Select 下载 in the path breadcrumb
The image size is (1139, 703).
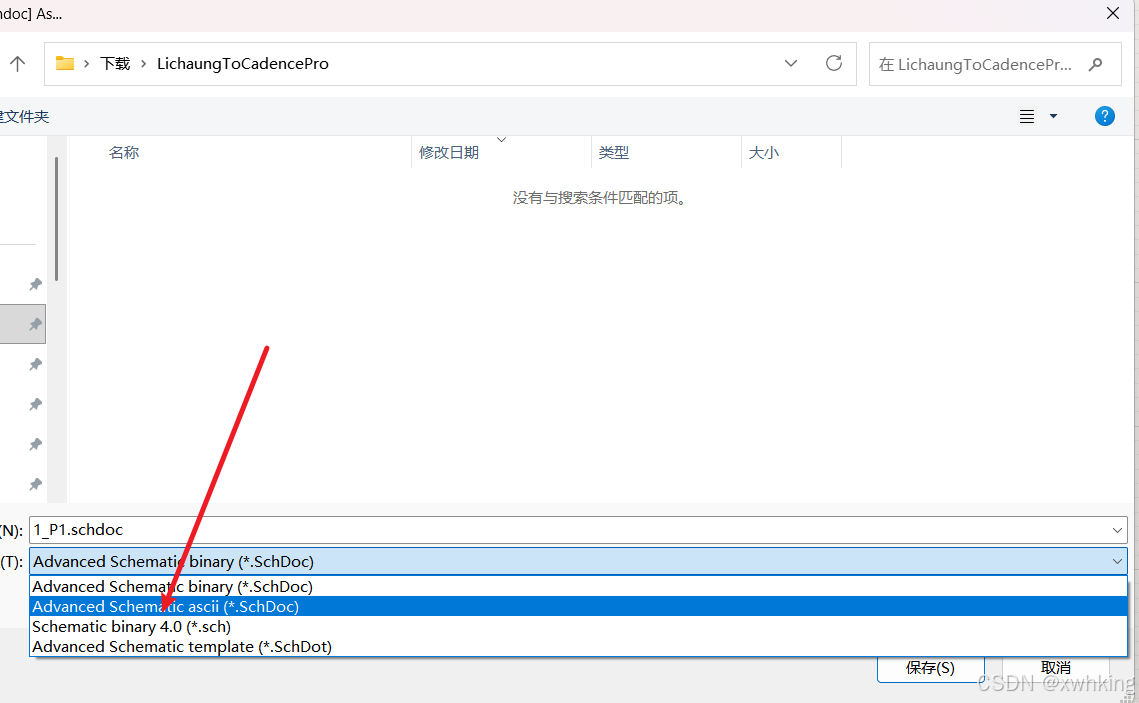point(115,64)
